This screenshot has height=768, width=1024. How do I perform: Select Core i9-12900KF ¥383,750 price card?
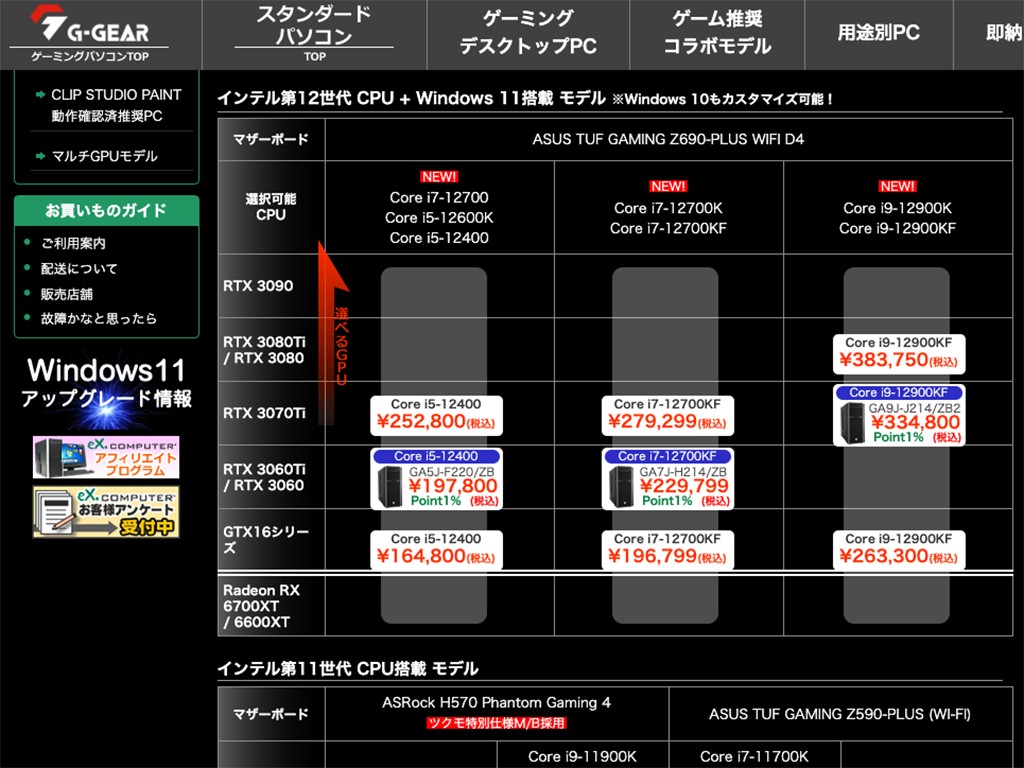(899, 354)
